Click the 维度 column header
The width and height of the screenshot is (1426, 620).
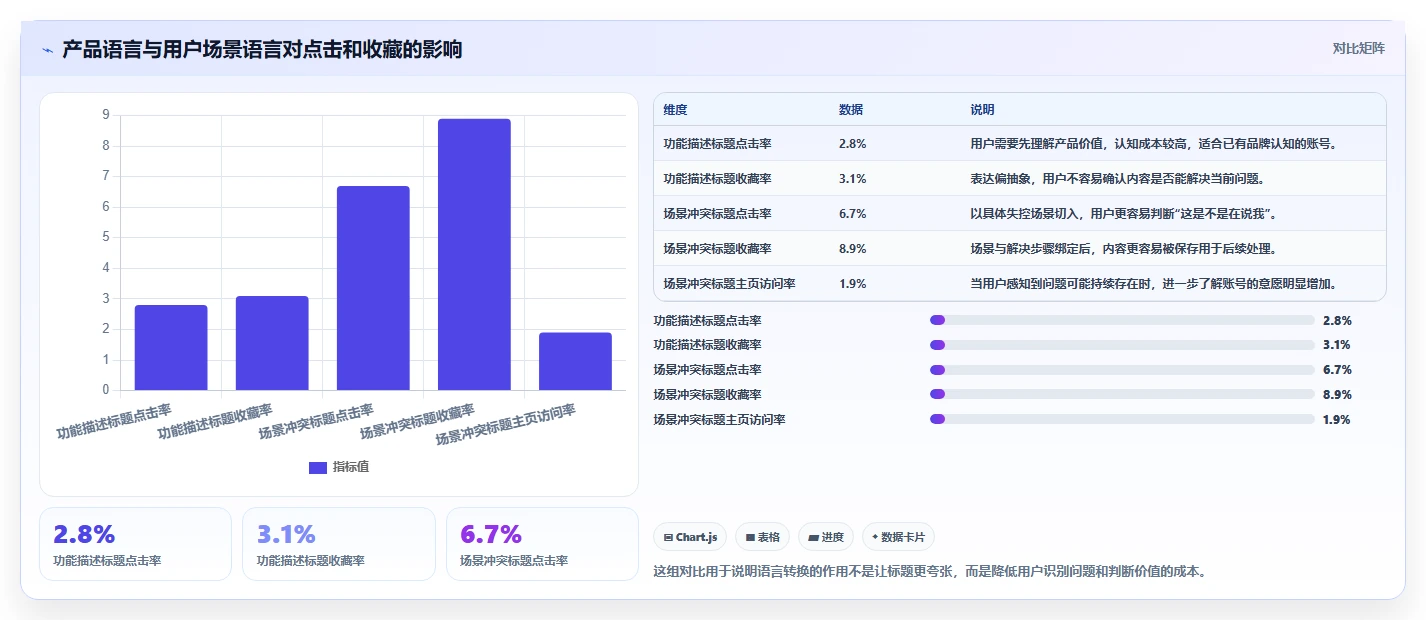675,110
